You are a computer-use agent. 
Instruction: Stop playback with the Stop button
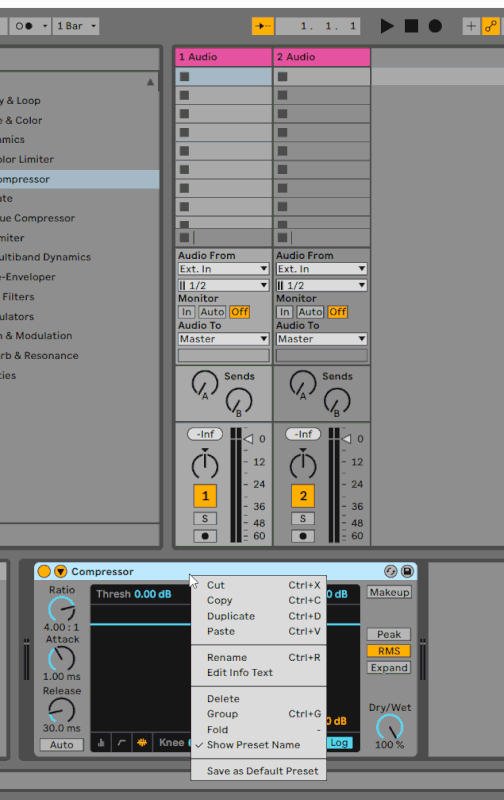pyautogui.click(x=411, y=26)
